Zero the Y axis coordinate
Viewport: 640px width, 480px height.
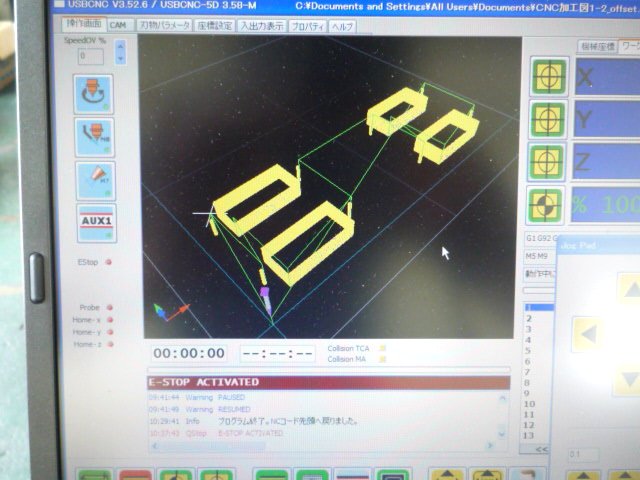(x=547, y=120)
